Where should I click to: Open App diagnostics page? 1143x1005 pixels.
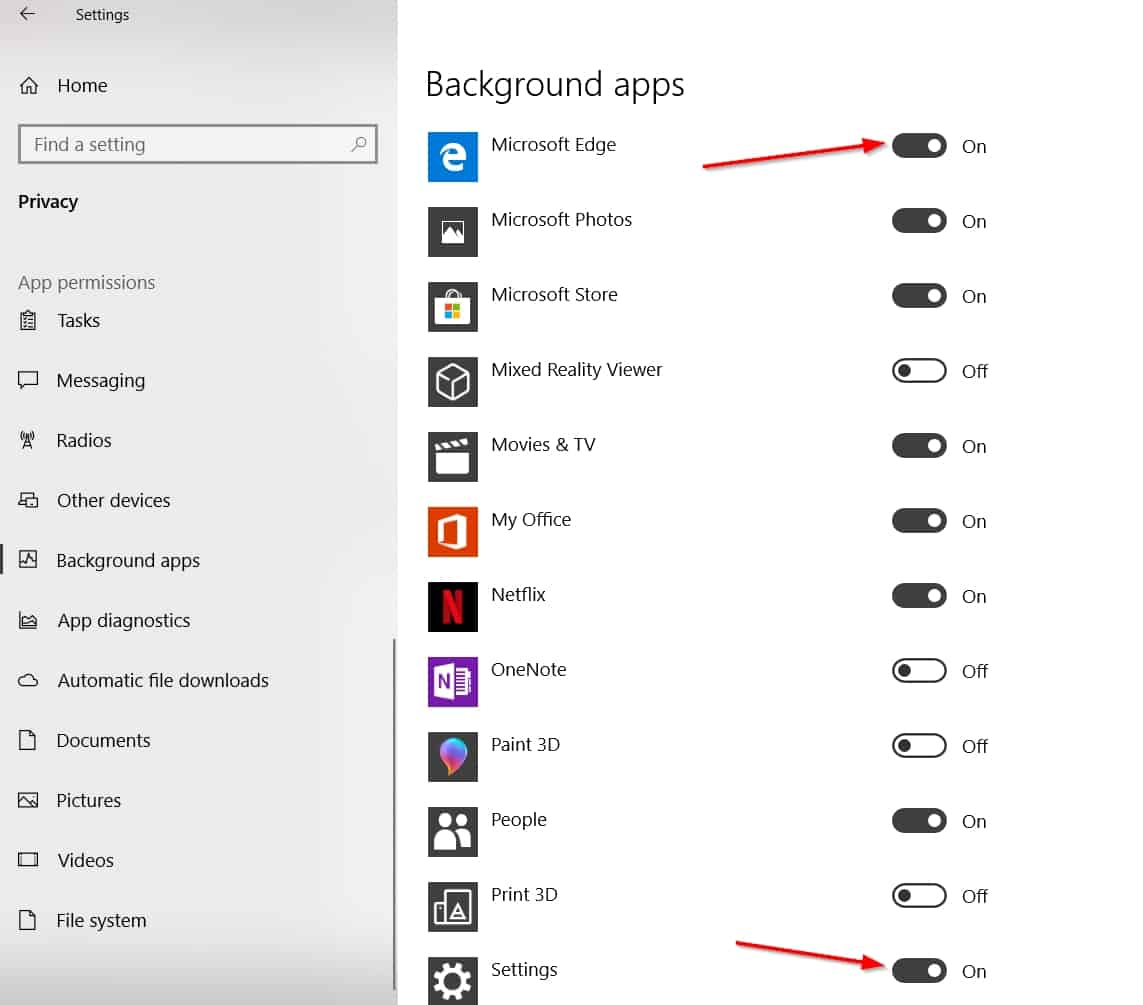[124, 620]
